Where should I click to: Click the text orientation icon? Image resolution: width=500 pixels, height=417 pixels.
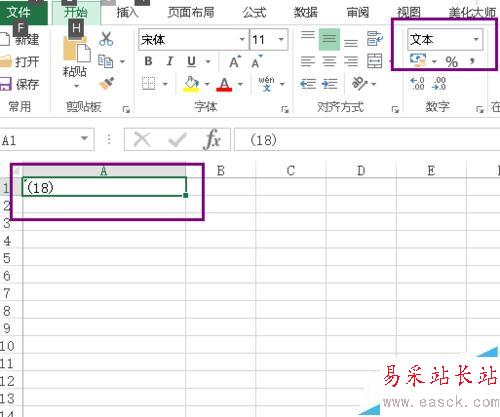point(359,83)
